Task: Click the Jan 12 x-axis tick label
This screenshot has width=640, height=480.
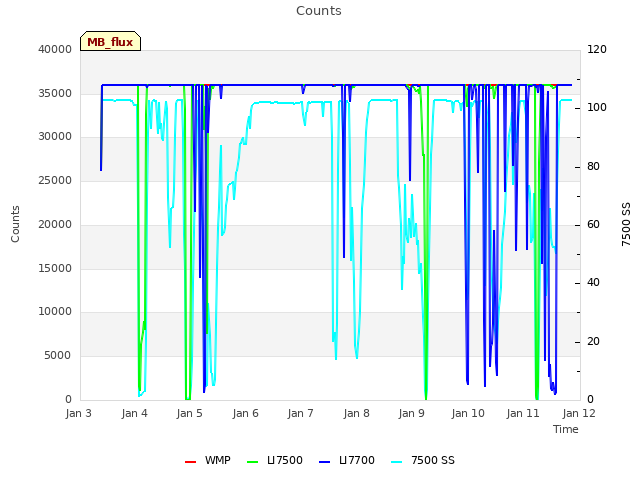Action: click(579, 413)
